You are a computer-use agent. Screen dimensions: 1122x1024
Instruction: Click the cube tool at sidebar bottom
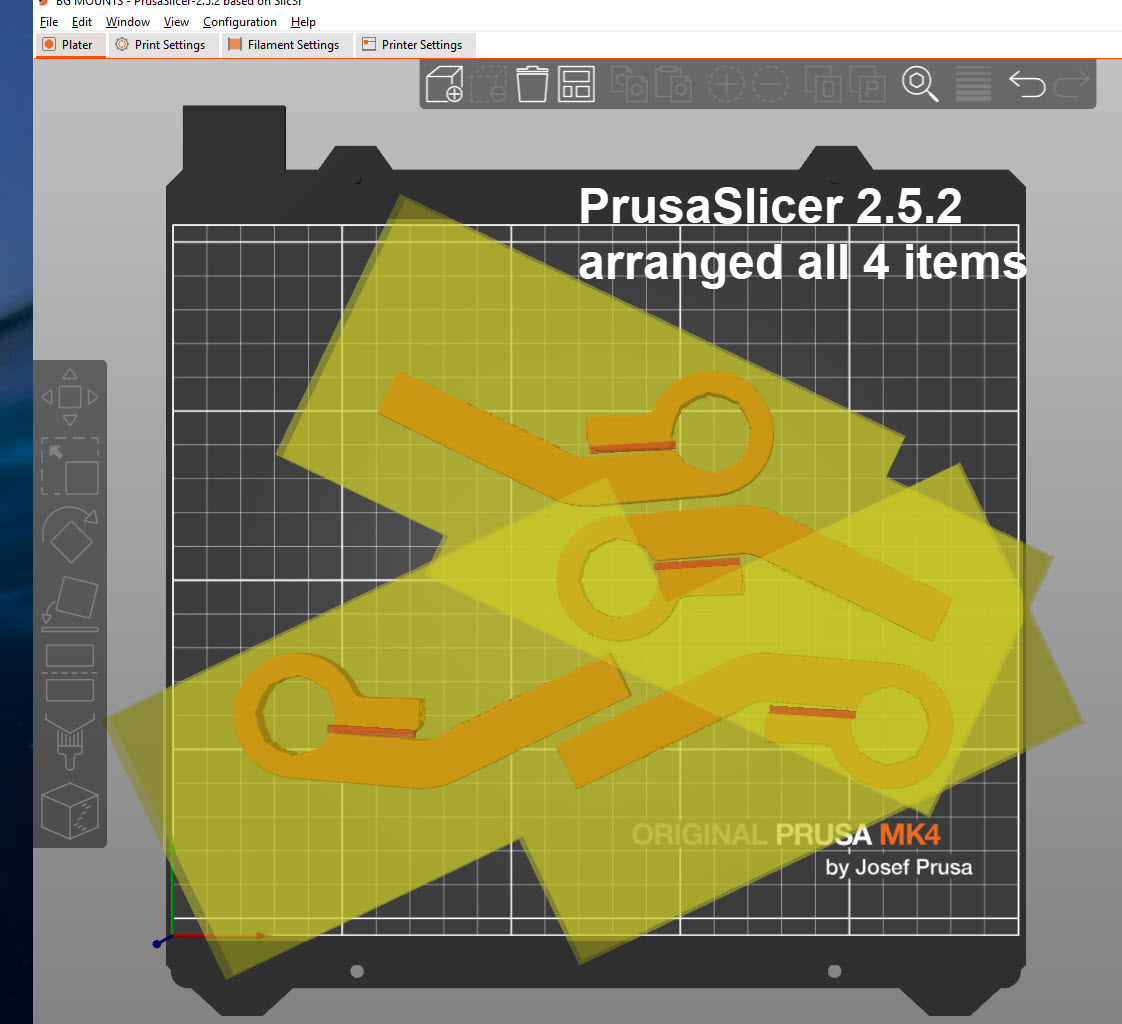pyautogui.click(x=70, y=810)
